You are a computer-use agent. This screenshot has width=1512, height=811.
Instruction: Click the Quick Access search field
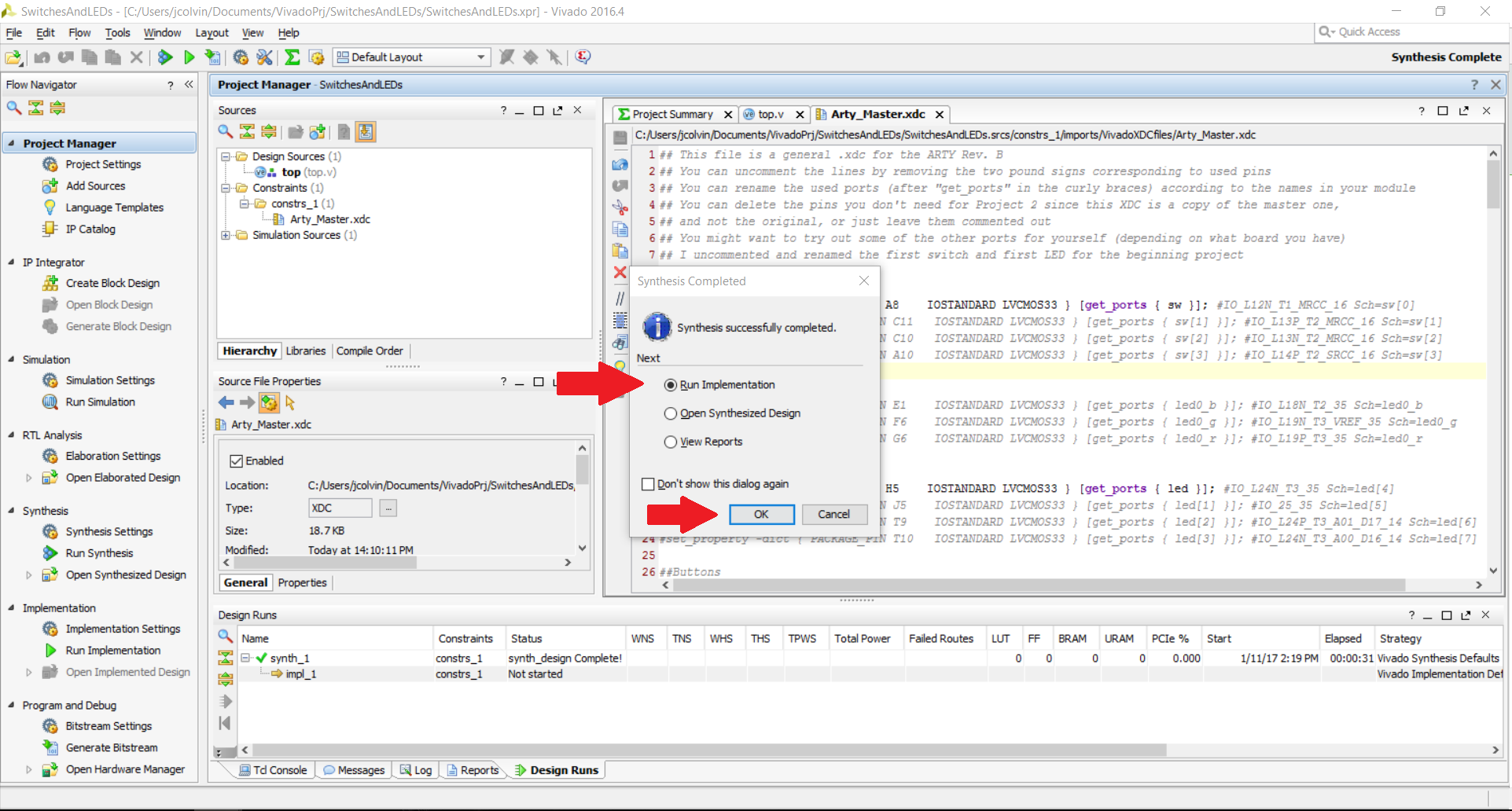(x=1412, y=32)
